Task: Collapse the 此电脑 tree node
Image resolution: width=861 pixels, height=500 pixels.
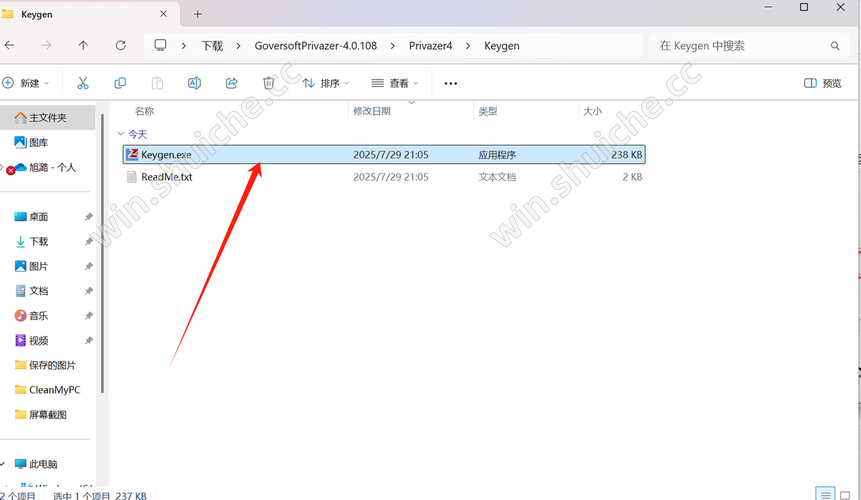Action: click(3, 464)
